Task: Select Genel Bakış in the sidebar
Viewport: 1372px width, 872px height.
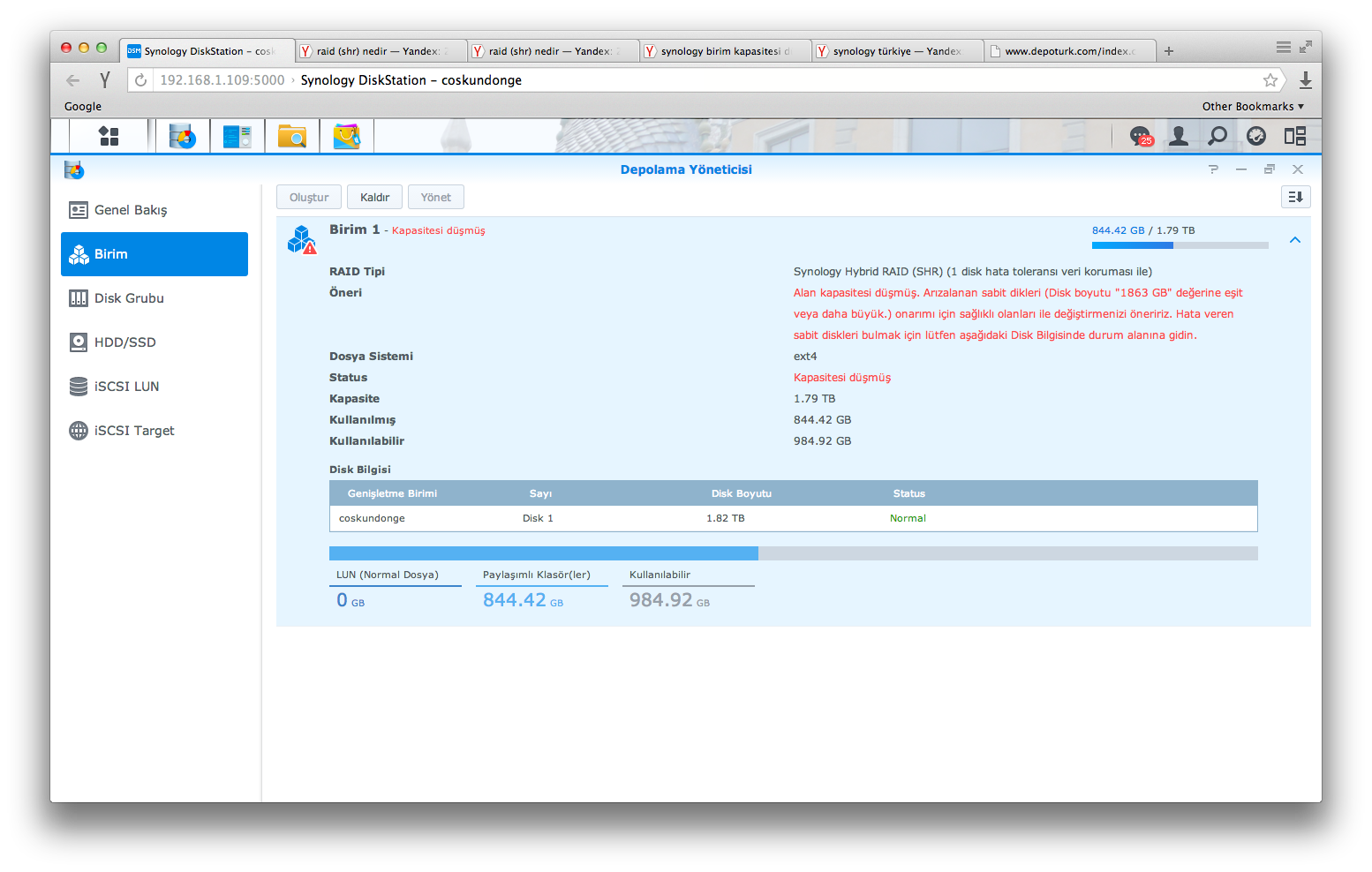Action: pos(131,210)
